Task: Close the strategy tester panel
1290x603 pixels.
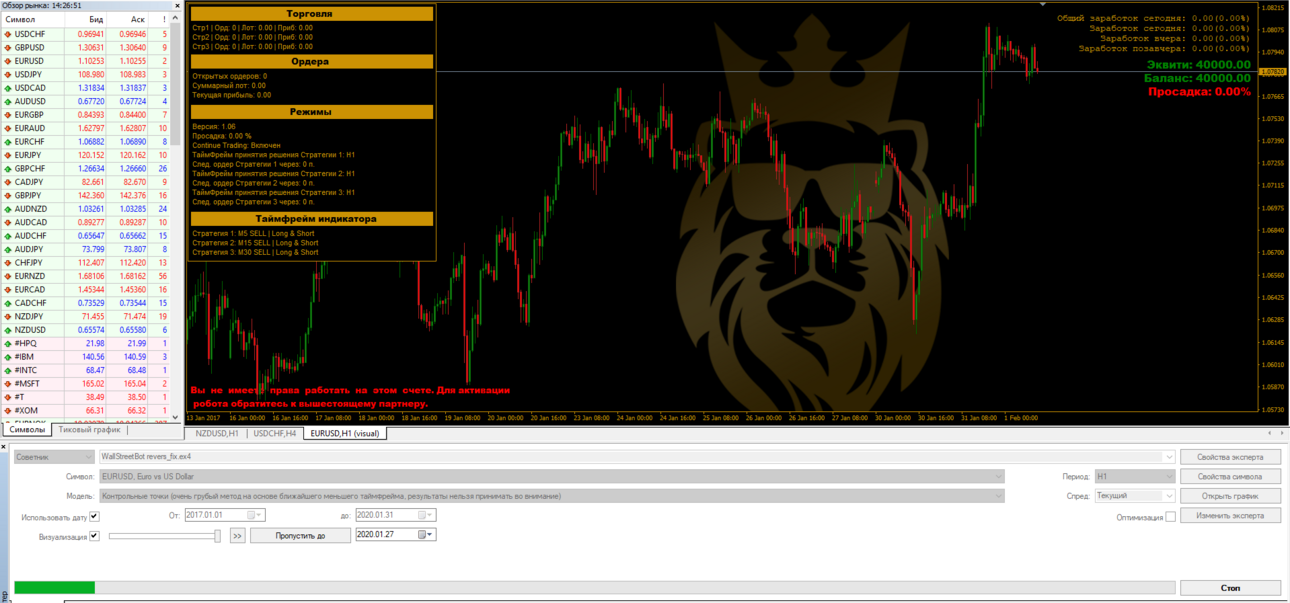Action: [x=4, y=446]
